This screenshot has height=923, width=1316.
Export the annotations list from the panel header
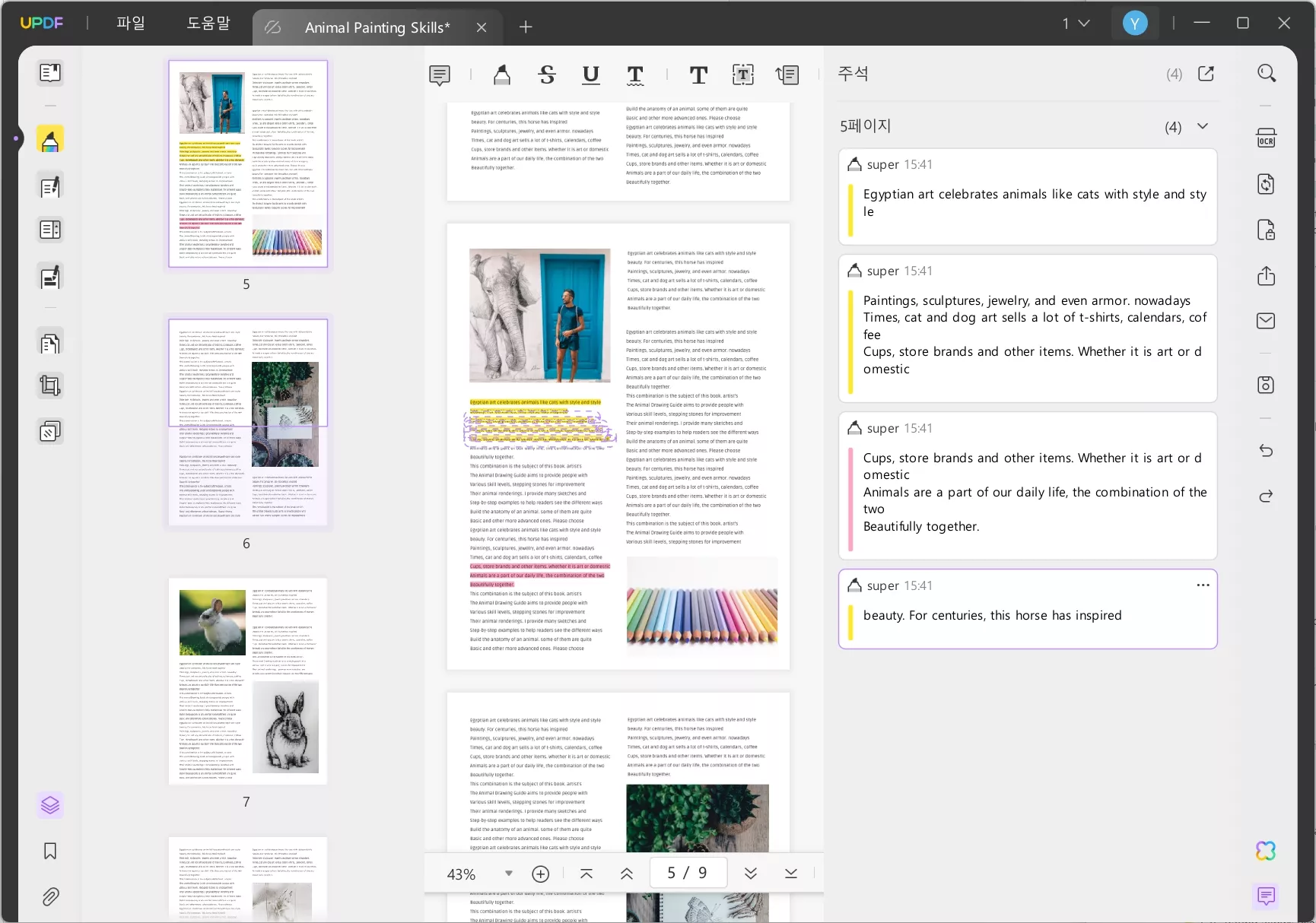point(1206,74)
